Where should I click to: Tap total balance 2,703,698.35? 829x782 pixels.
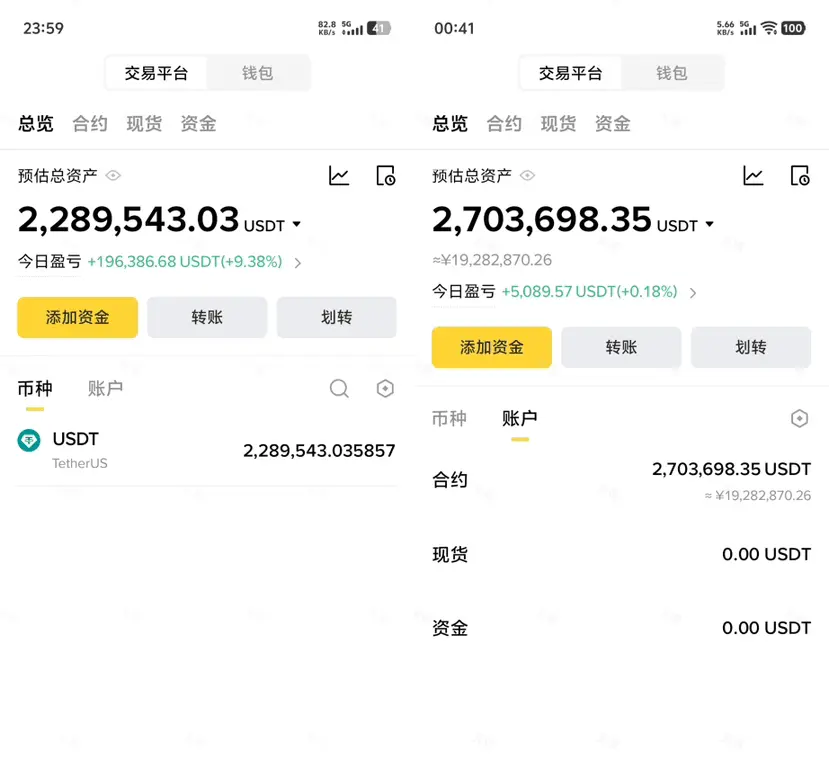[542, 220]
